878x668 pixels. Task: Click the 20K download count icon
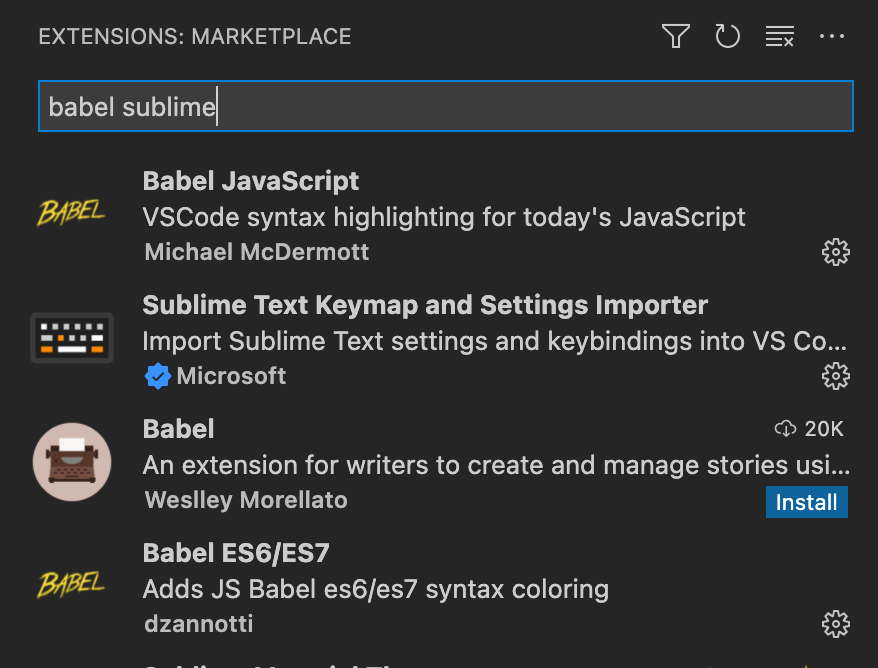(786, 429)
